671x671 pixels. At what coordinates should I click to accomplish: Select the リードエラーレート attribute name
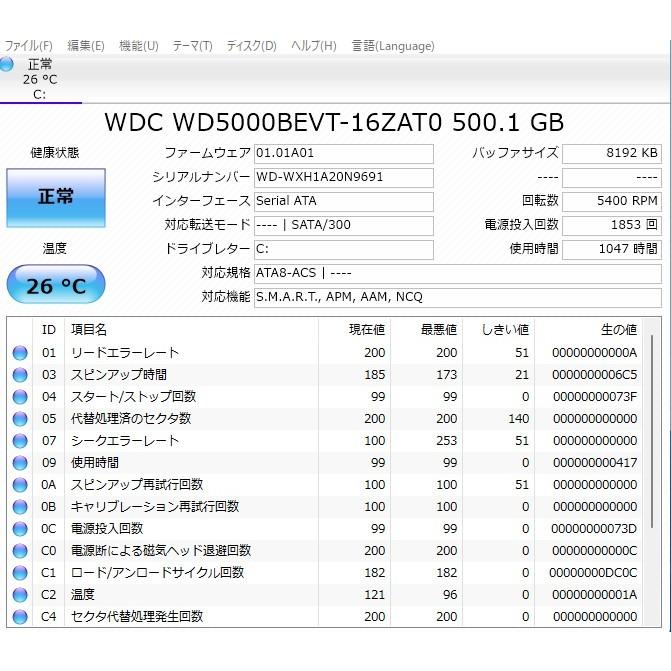[x=125, y=353]
